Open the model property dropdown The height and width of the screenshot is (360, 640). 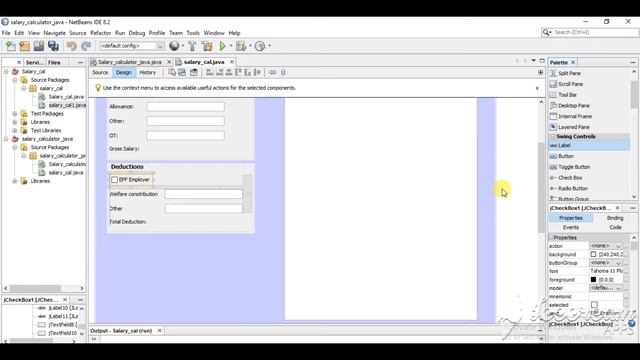tap(606, 288)
